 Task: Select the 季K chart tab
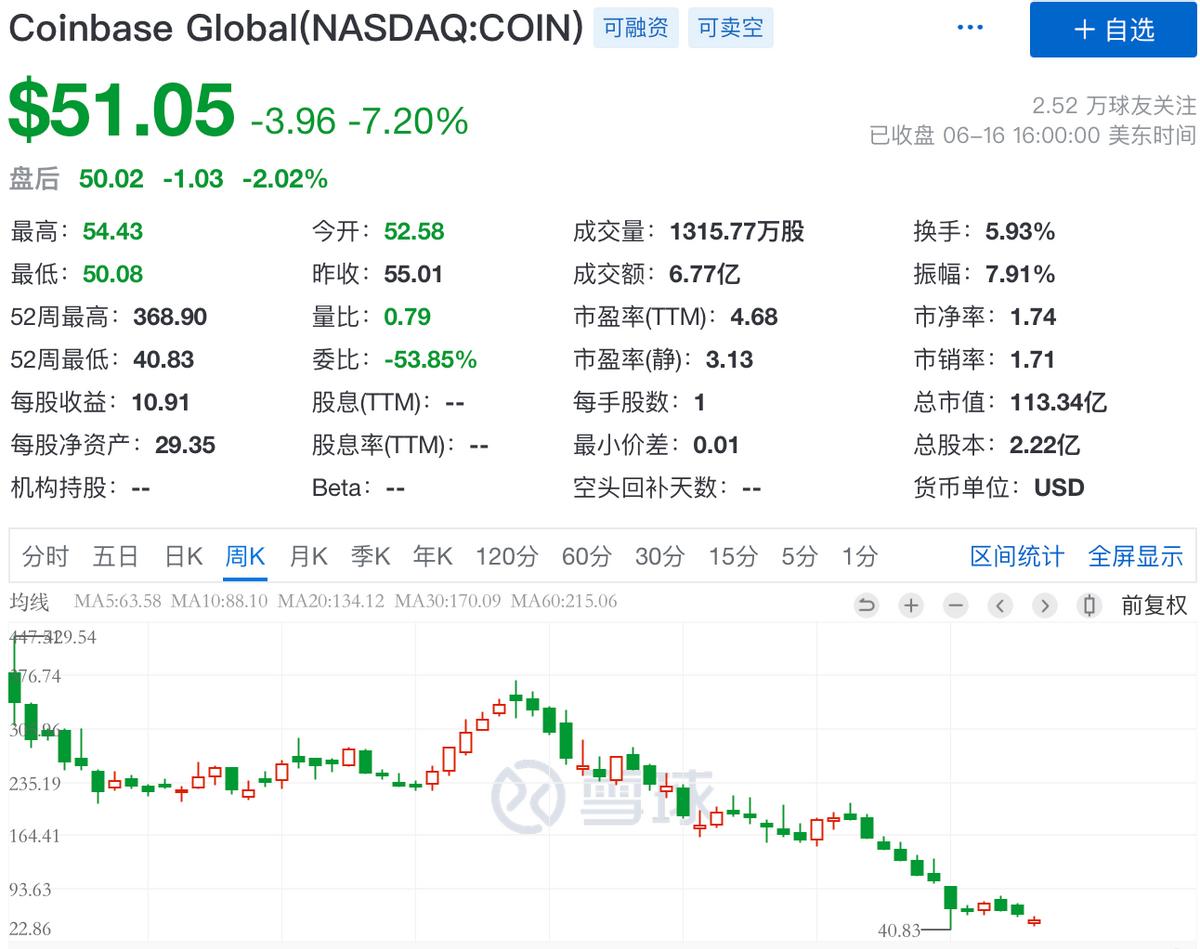(x=370, y=556)
